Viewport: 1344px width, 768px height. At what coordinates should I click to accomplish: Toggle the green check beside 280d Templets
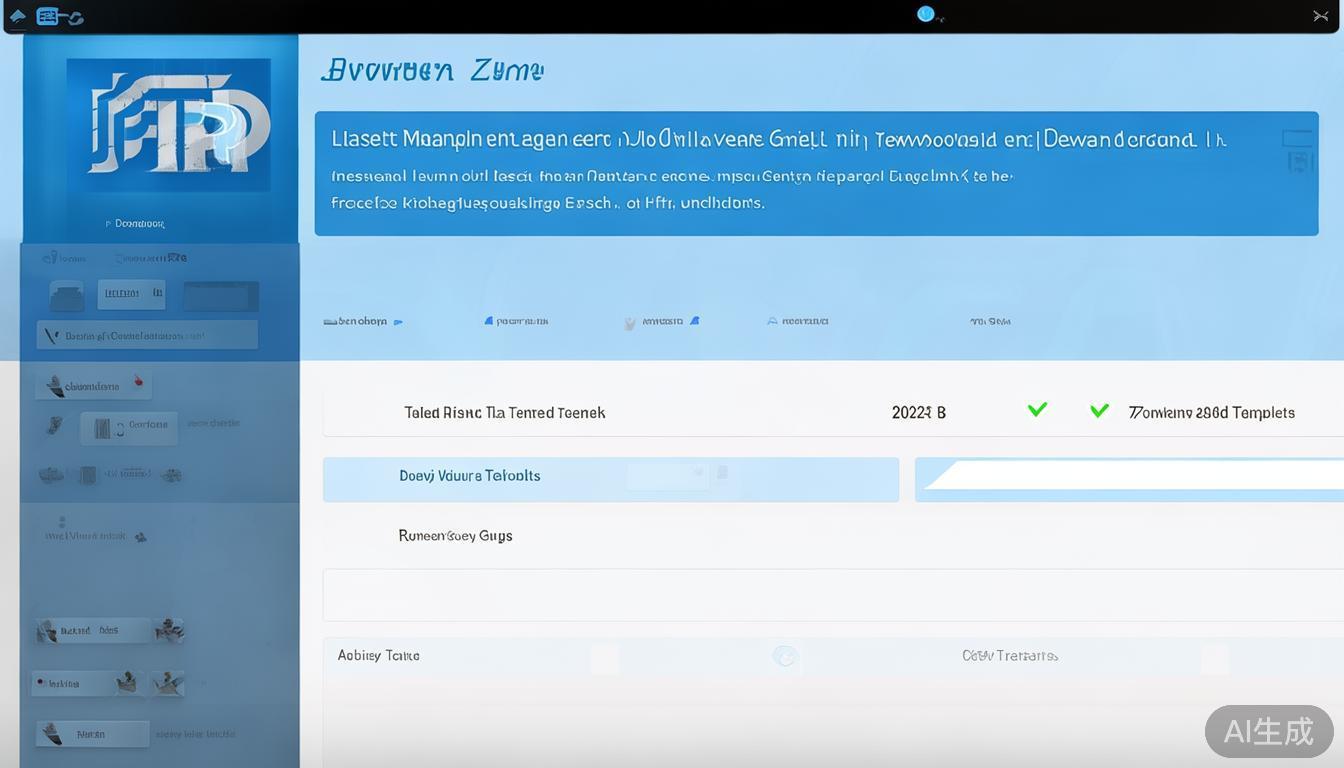point(1099,411)
